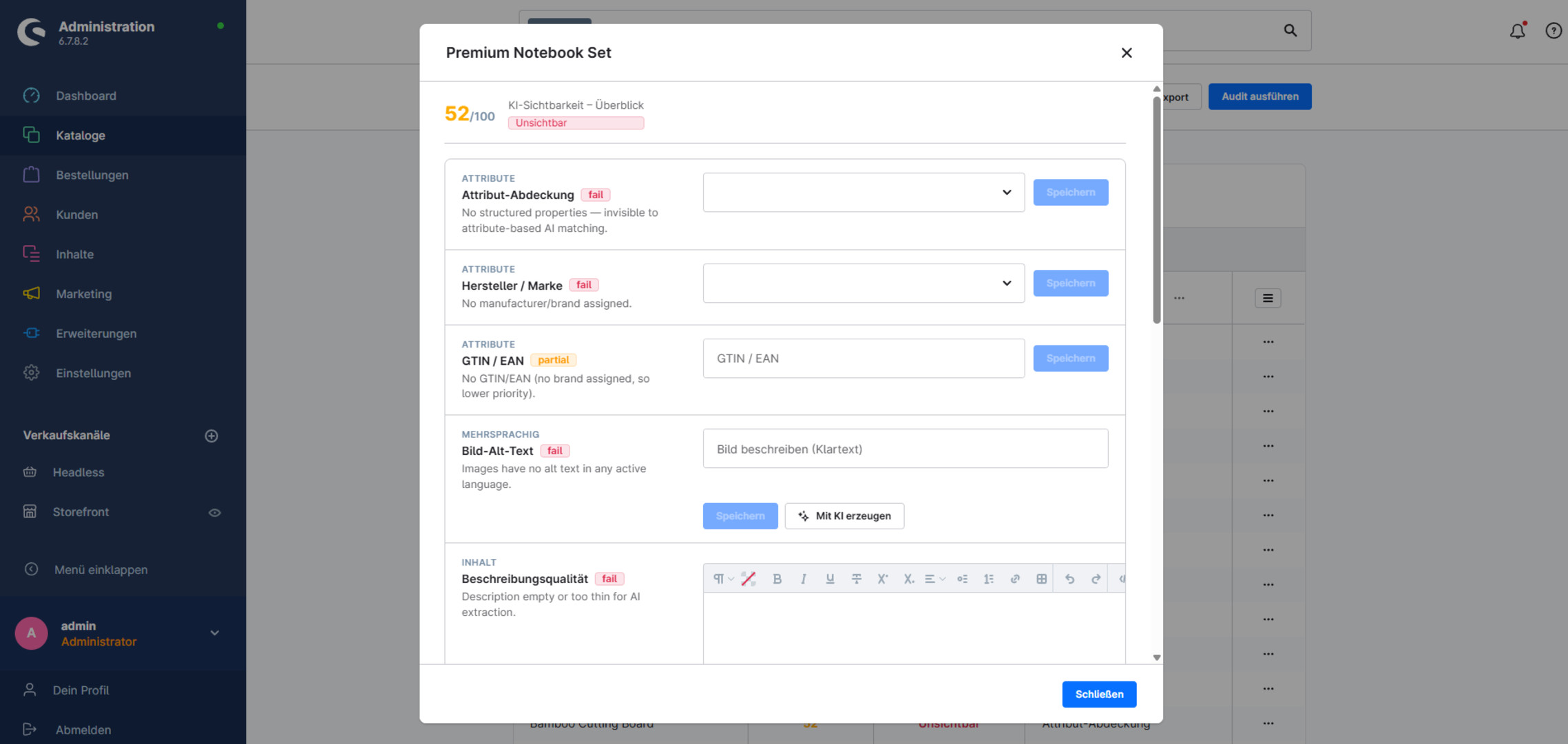Viewport: 1568px width, 744px height.
Task: Open the Attribut-Abdeckung dropdown
Action: click(x=864, y=192)
